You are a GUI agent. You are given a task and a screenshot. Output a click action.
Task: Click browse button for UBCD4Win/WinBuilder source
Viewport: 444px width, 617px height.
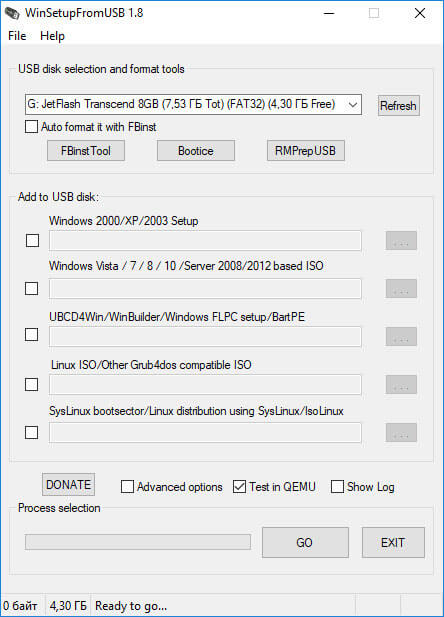pyautogui.click(x=401, y=336)
